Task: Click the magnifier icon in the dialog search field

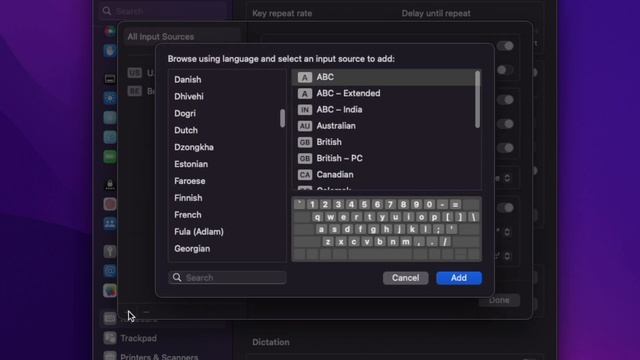Action: tap(177, 278)
